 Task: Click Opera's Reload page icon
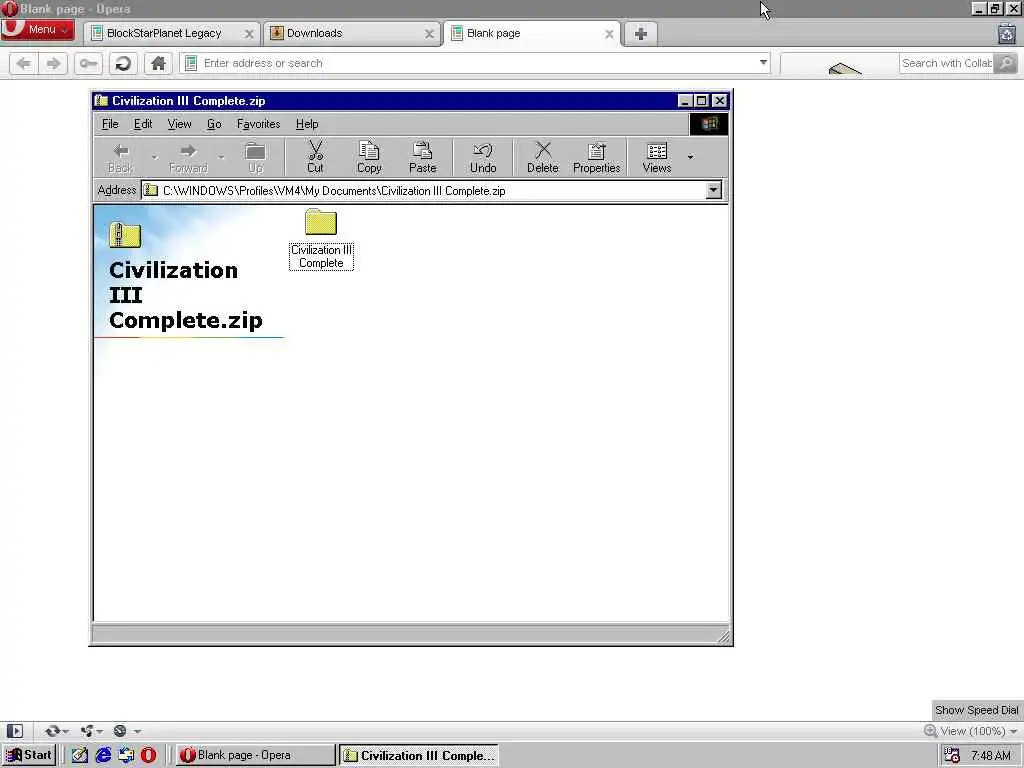(122, 63)
